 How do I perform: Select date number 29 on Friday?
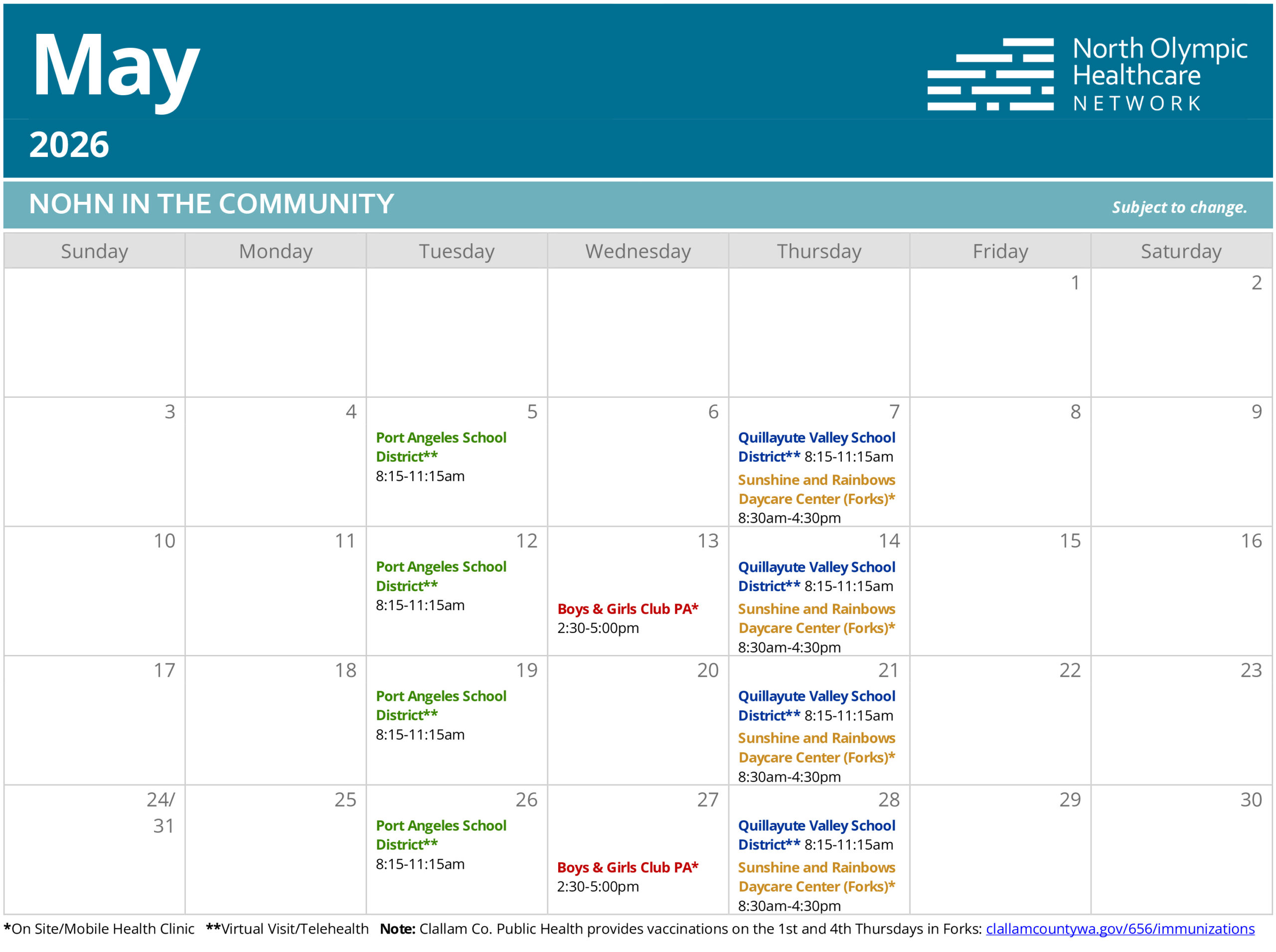pos(1070,799)
